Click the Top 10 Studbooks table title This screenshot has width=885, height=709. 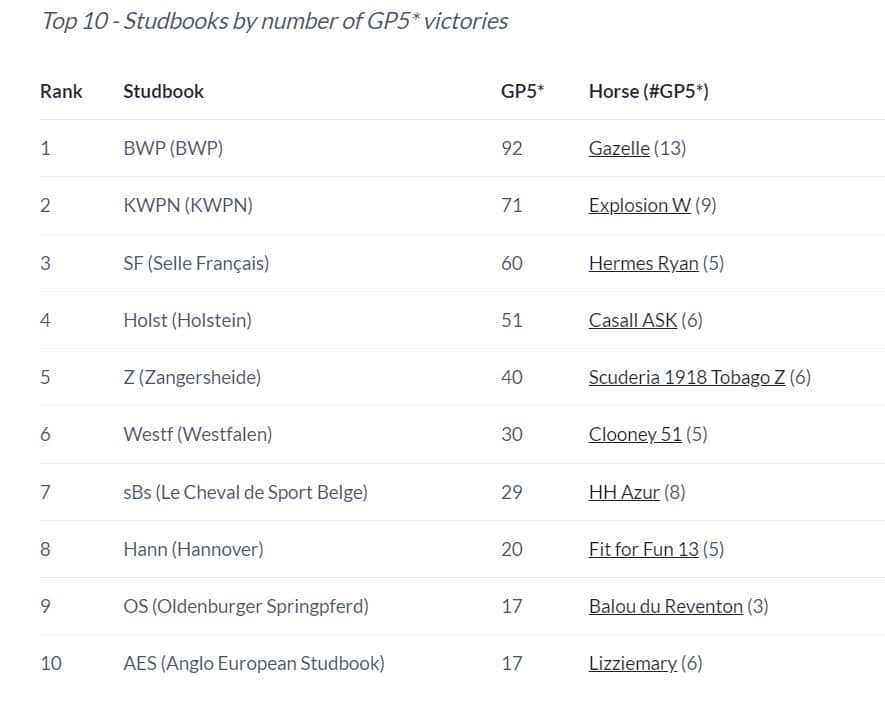click(x=274, y=21)
